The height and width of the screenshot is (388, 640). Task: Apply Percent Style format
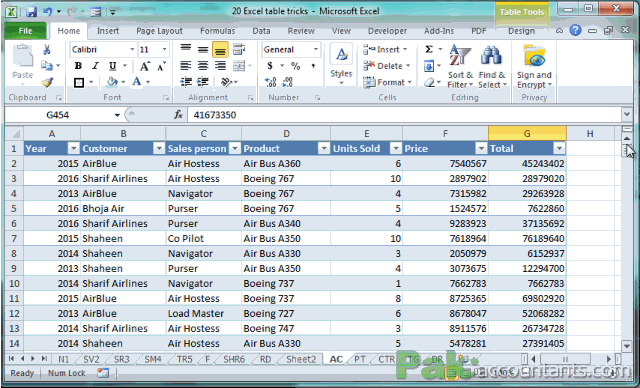[296, 66]
